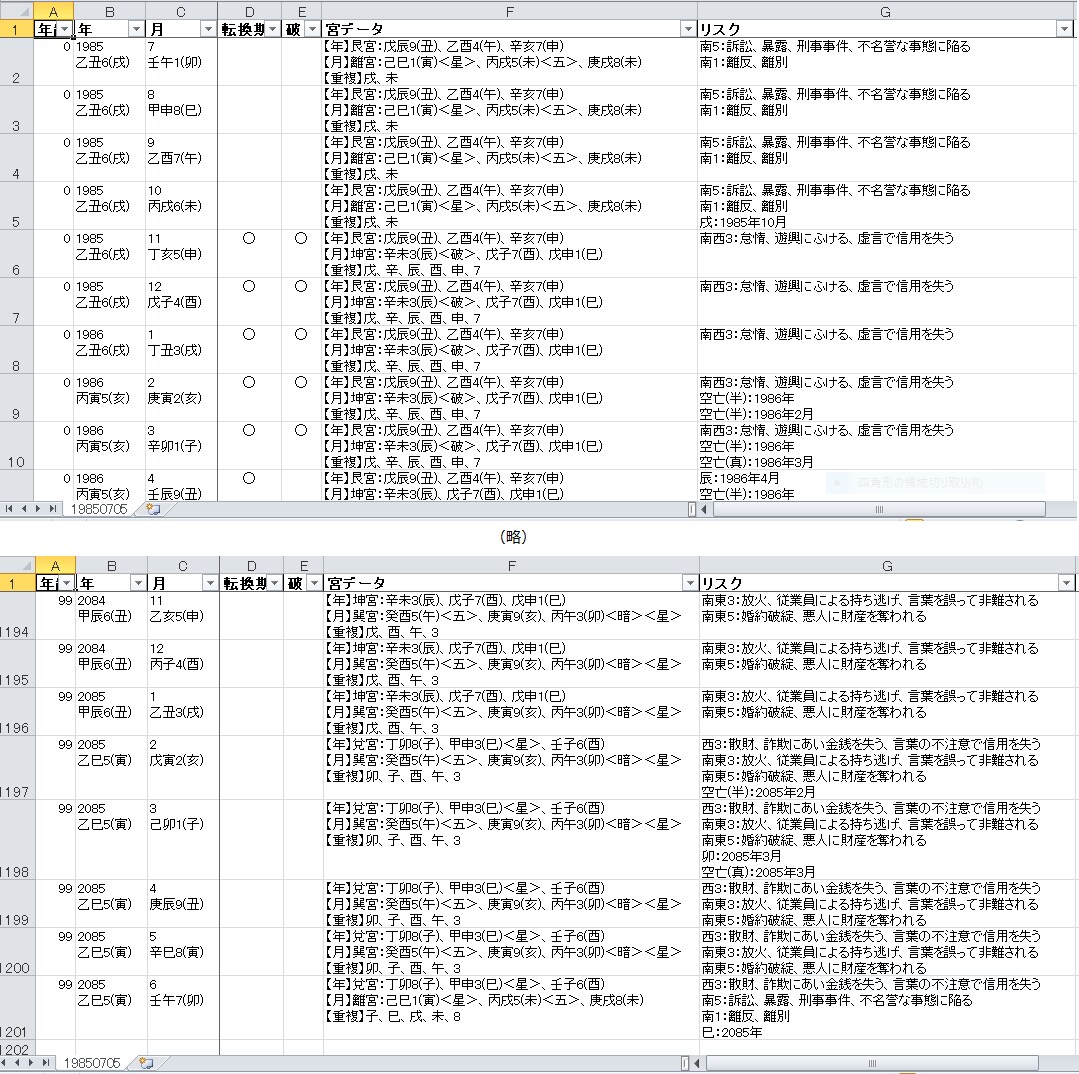This screenshot has height=1074, width=1079.
Task: Click previous sheet arrow in upper window
Action: point(23,509)
